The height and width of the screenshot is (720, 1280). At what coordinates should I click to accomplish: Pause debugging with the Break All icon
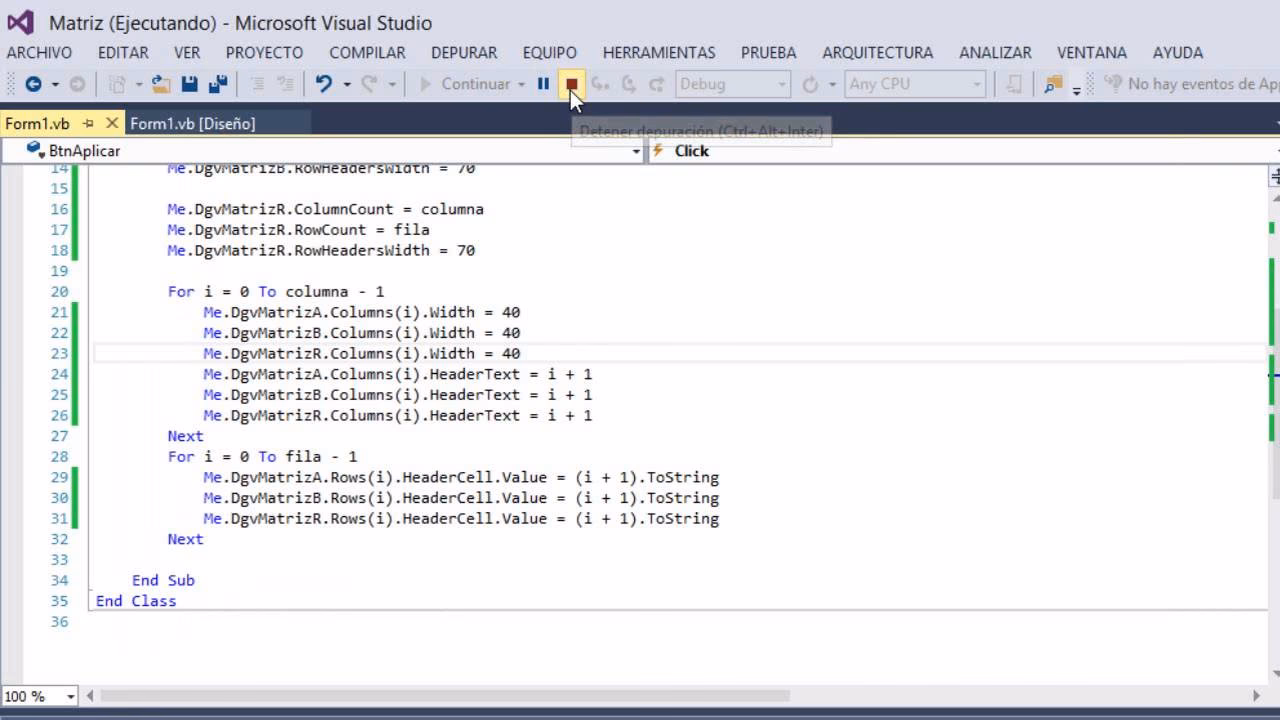[542, 84]
